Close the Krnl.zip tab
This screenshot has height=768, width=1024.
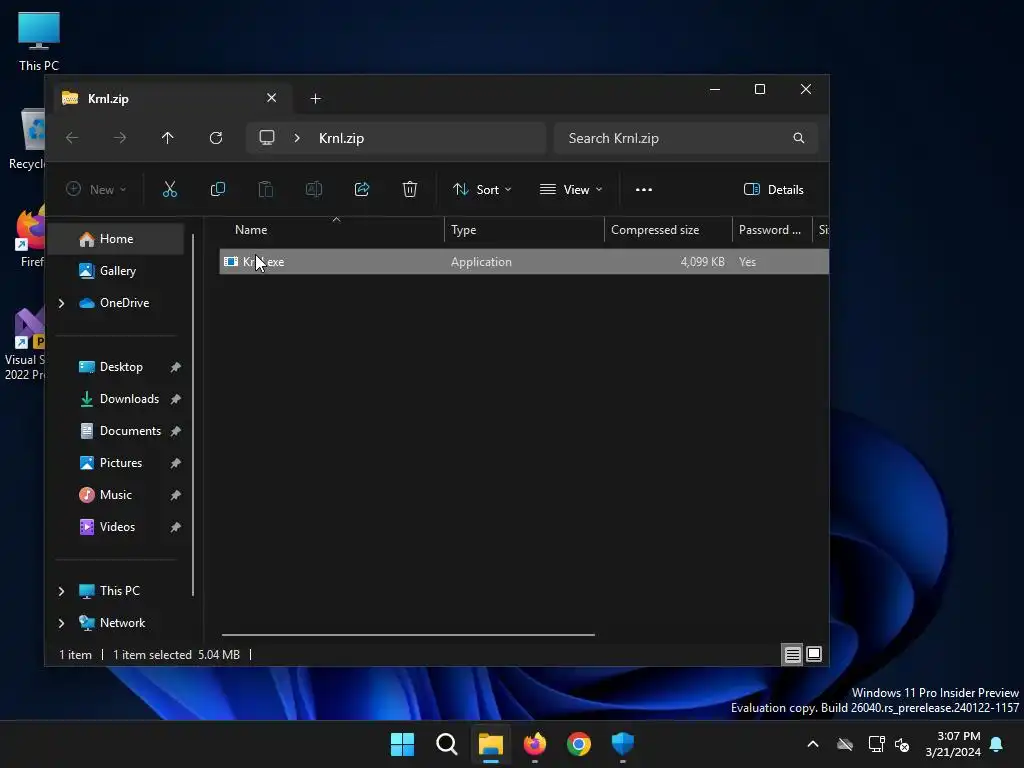coord(272,98)
